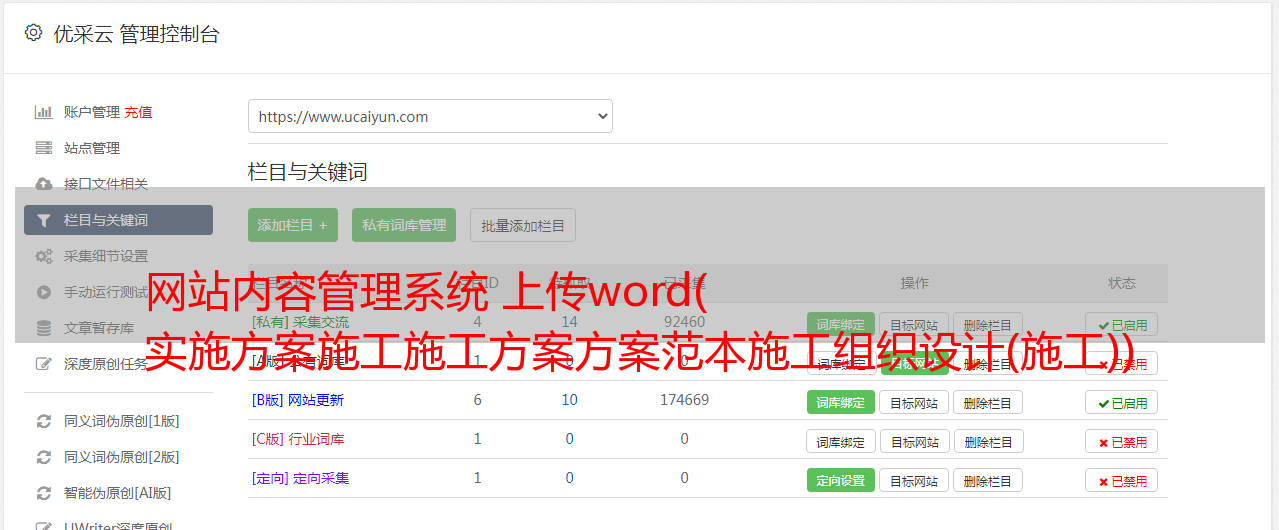Click the play circle icon for 手动运行测试
The width and height of the screenshot is (1279, 530).
tap(44, 292)
